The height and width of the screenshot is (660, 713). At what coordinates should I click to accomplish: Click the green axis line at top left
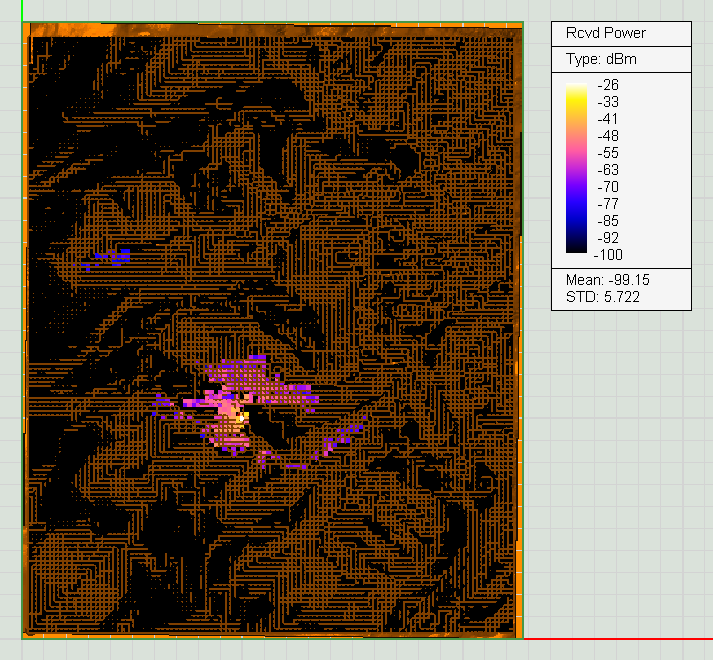point(22,10)
